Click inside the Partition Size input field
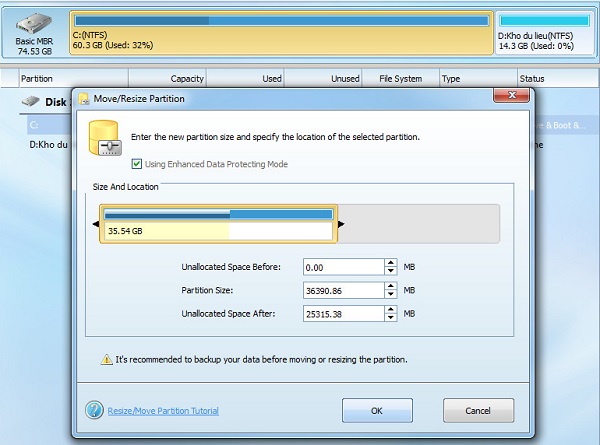 (x=342, y=290)
